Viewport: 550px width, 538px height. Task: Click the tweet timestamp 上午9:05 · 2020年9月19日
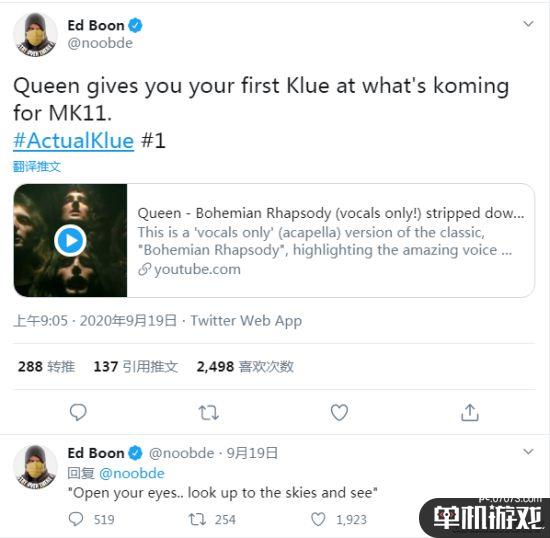(95, 321)
